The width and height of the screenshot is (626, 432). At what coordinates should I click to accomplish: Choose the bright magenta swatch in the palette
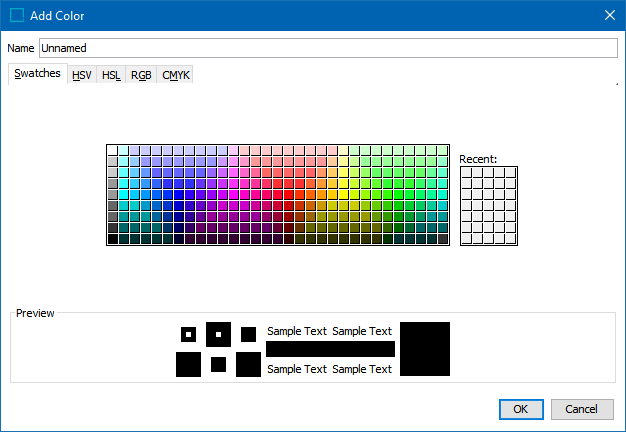(234, 194)
